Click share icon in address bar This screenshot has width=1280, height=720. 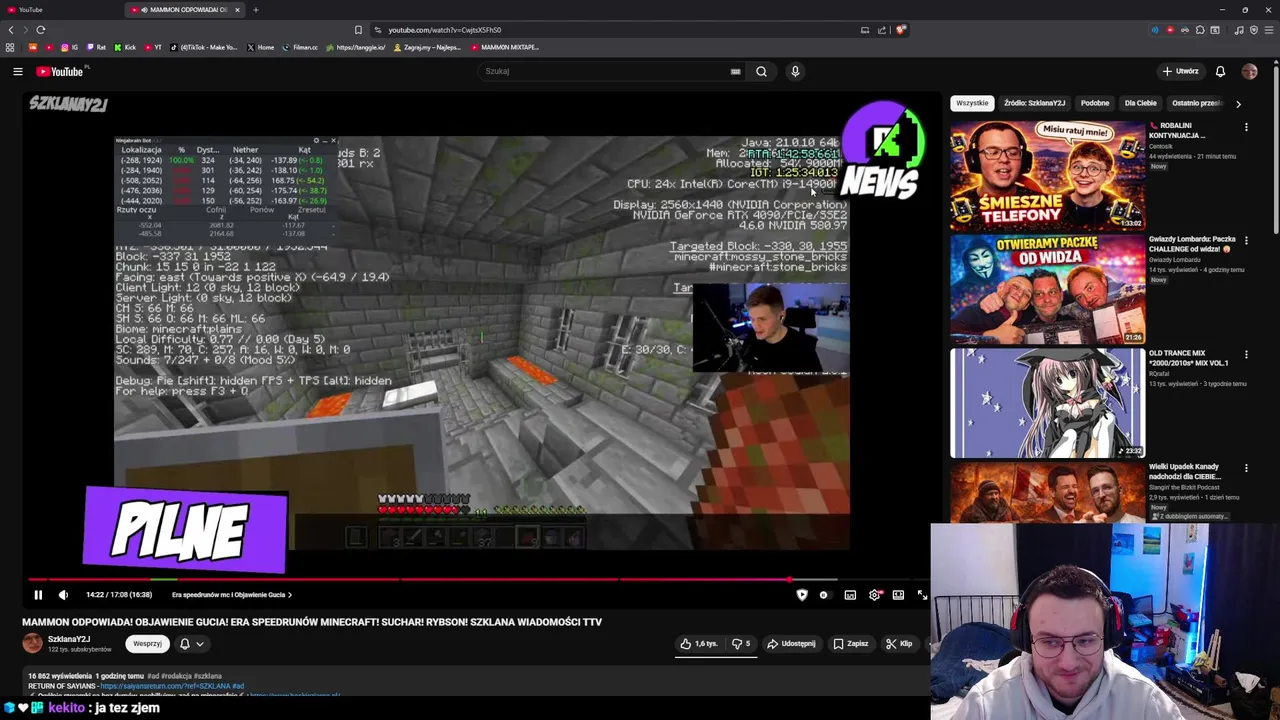(882, 30)
